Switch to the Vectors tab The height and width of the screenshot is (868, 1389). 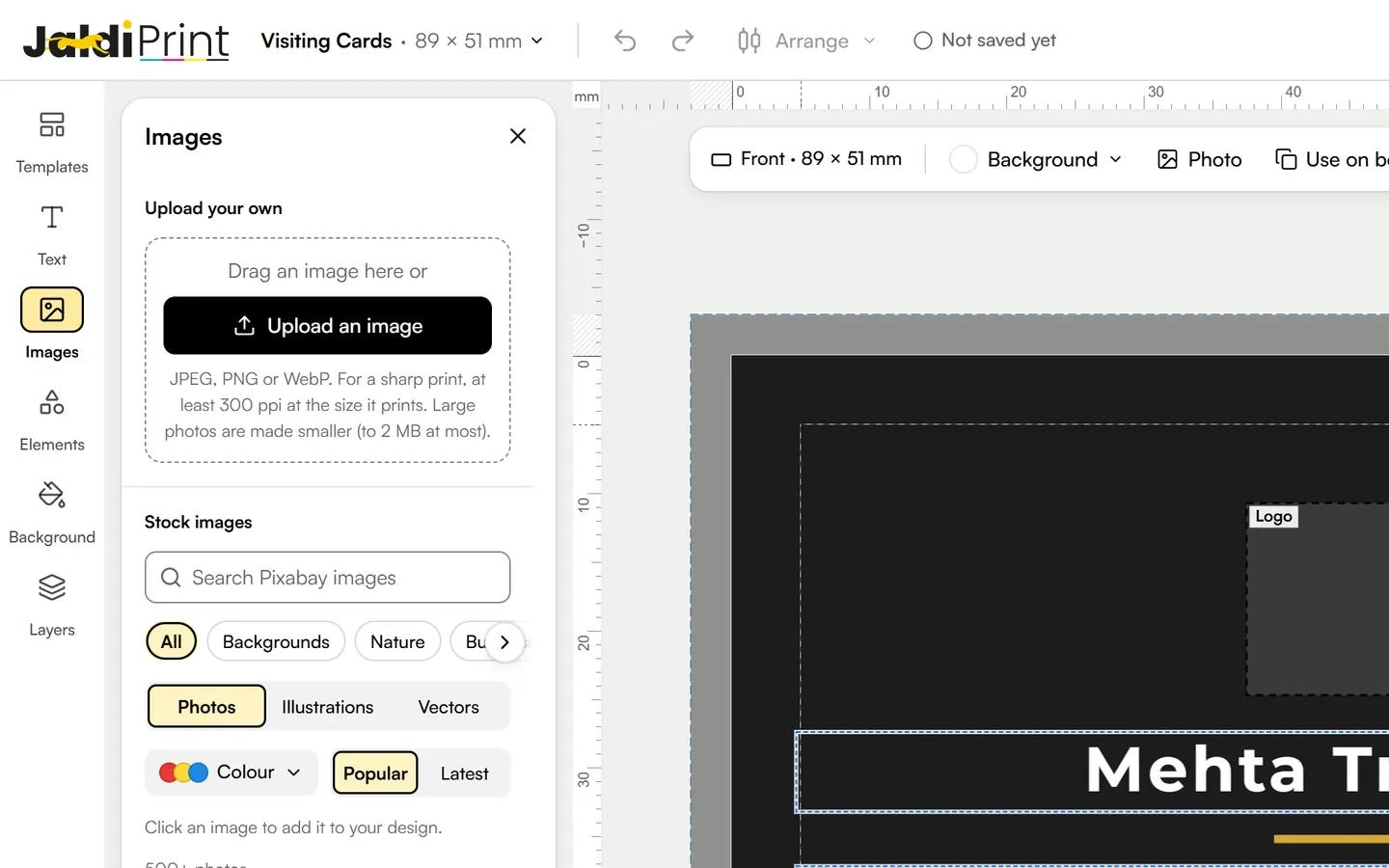449,707
